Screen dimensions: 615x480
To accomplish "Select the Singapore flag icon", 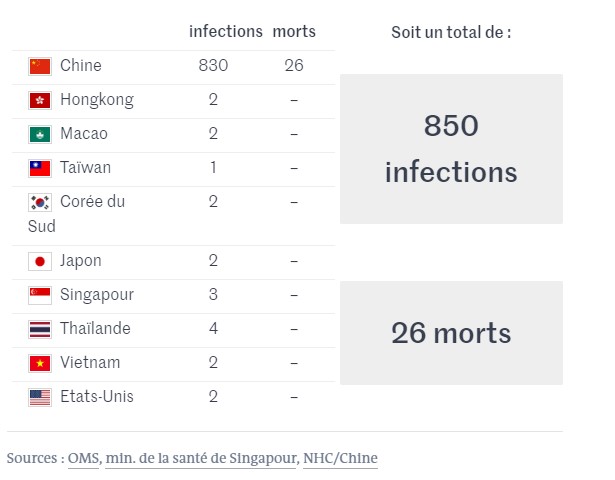I will point(39,296).
